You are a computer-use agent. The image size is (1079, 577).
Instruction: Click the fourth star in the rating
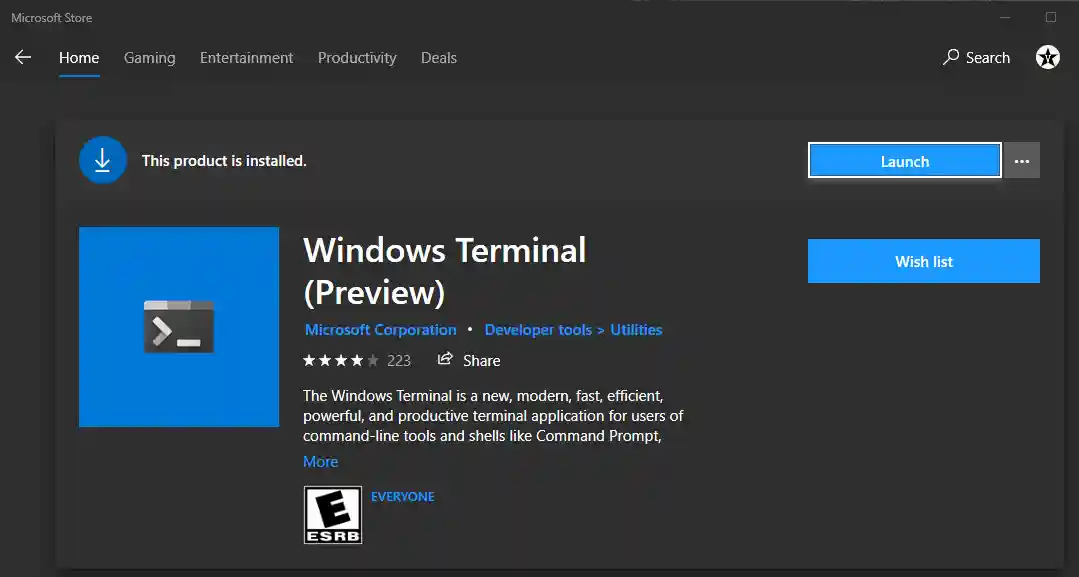coord(356,359)
